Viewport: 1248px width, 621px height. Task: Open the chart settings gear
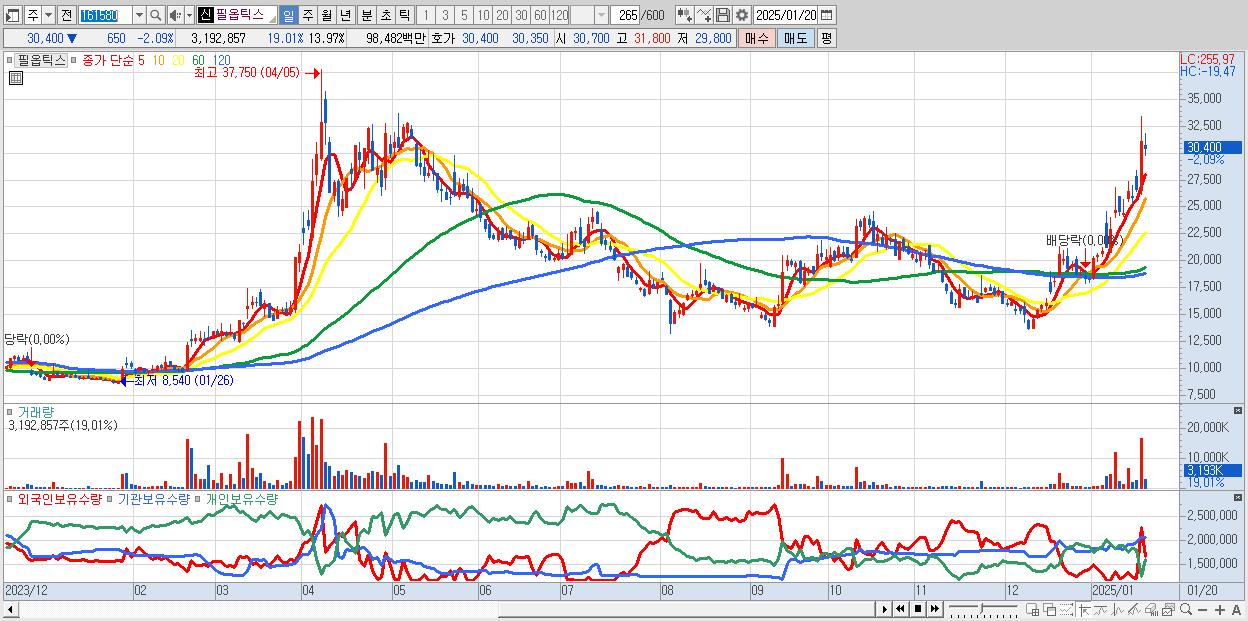(x=741, y=15)
